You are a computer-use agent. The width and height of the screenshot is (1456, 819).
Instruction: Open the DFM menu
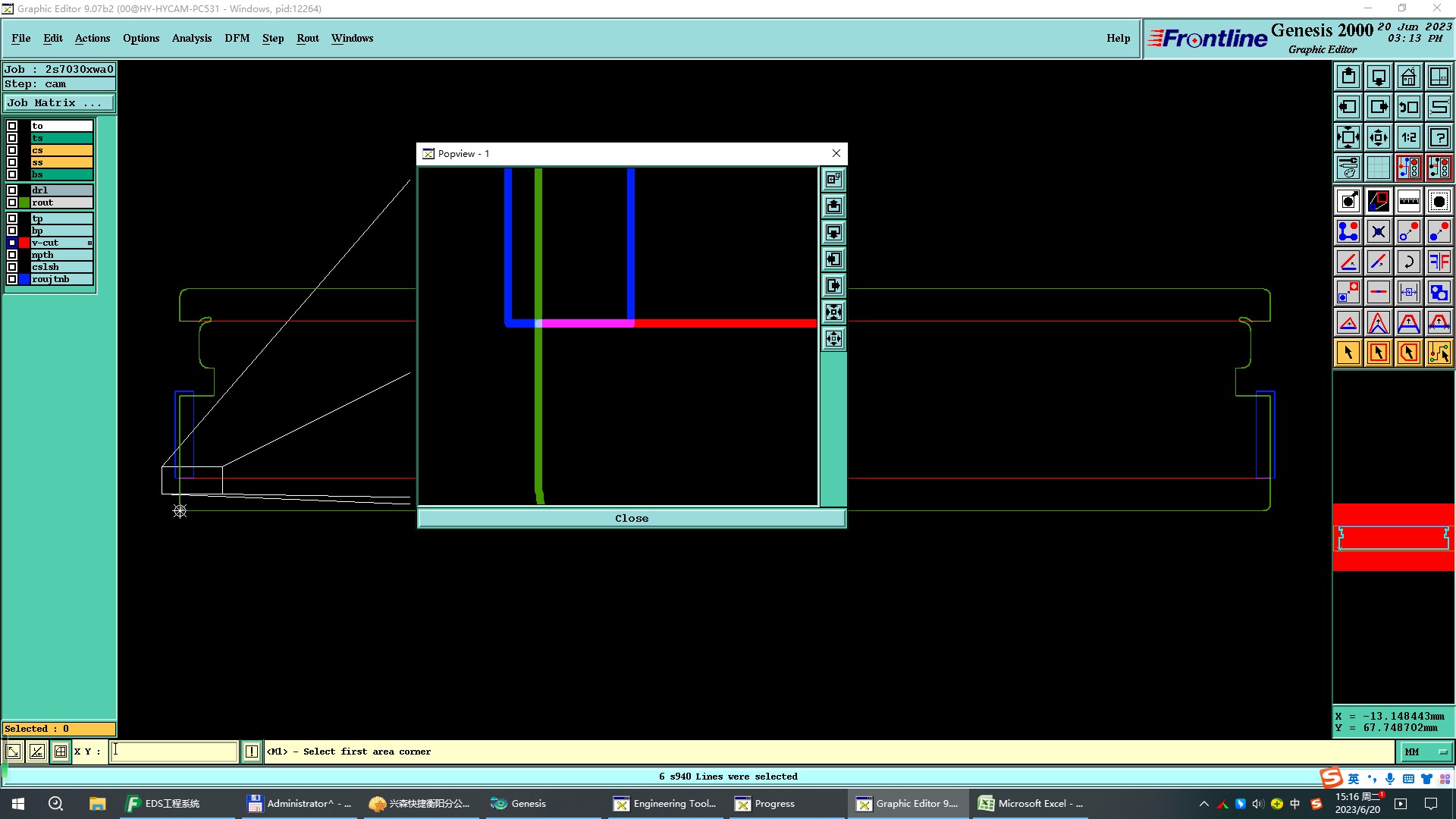237,38
